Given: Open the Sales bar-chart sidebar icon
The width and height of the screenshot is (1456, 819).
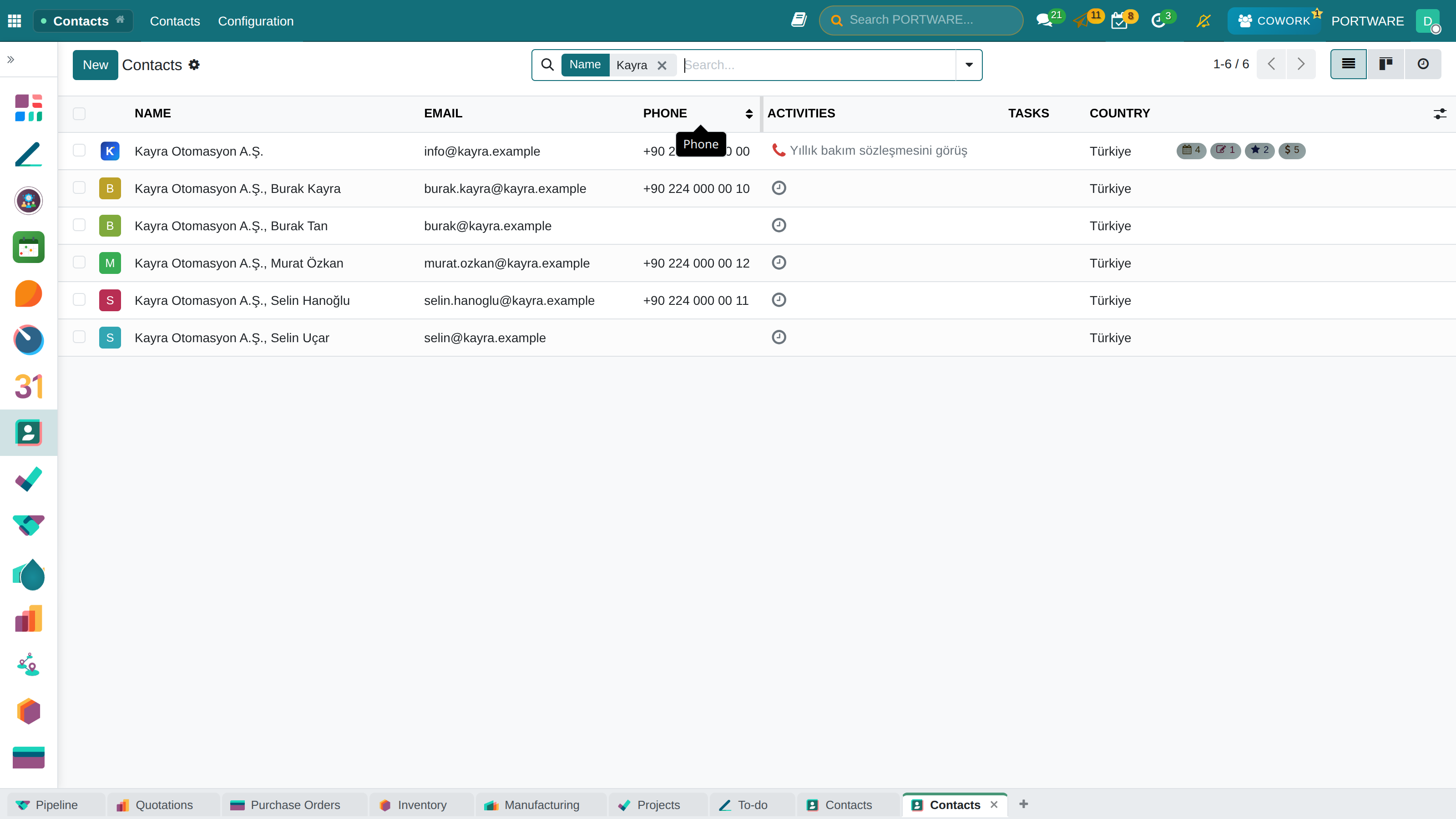Looking at the screenshot, I should coord(28,618).
